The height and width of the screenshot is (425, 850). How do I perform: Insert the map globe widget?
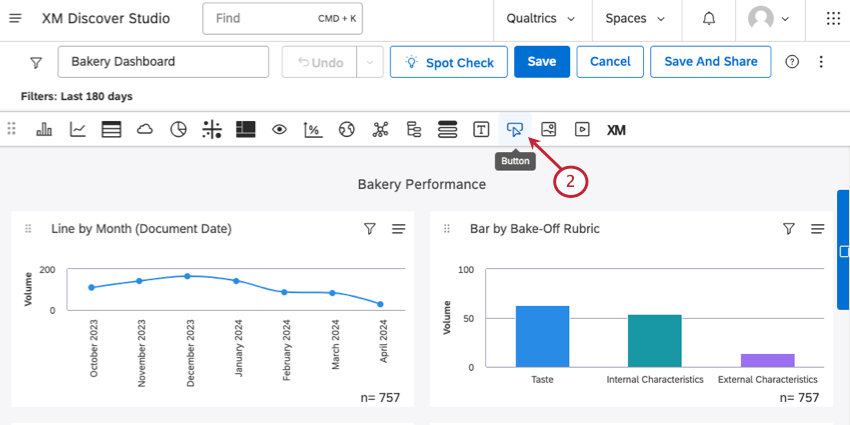click(x=346, y=129)
